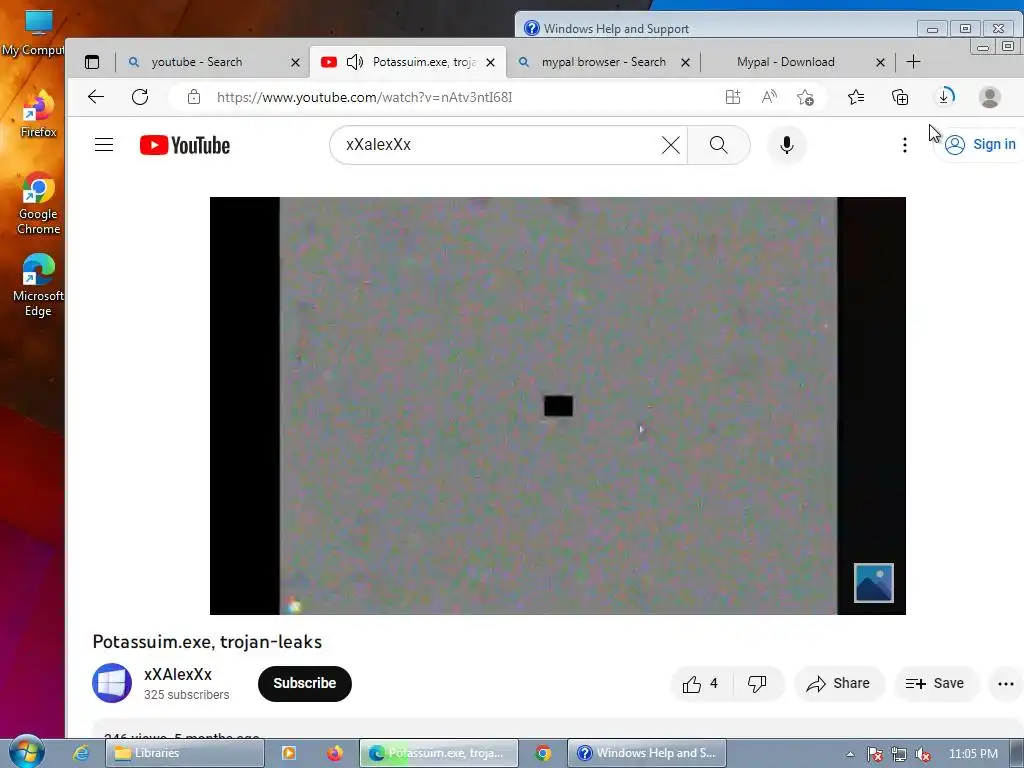Open the tab actions menu icon in Edge
Screen dimensions: 1024x768
(x=92, y=62)
